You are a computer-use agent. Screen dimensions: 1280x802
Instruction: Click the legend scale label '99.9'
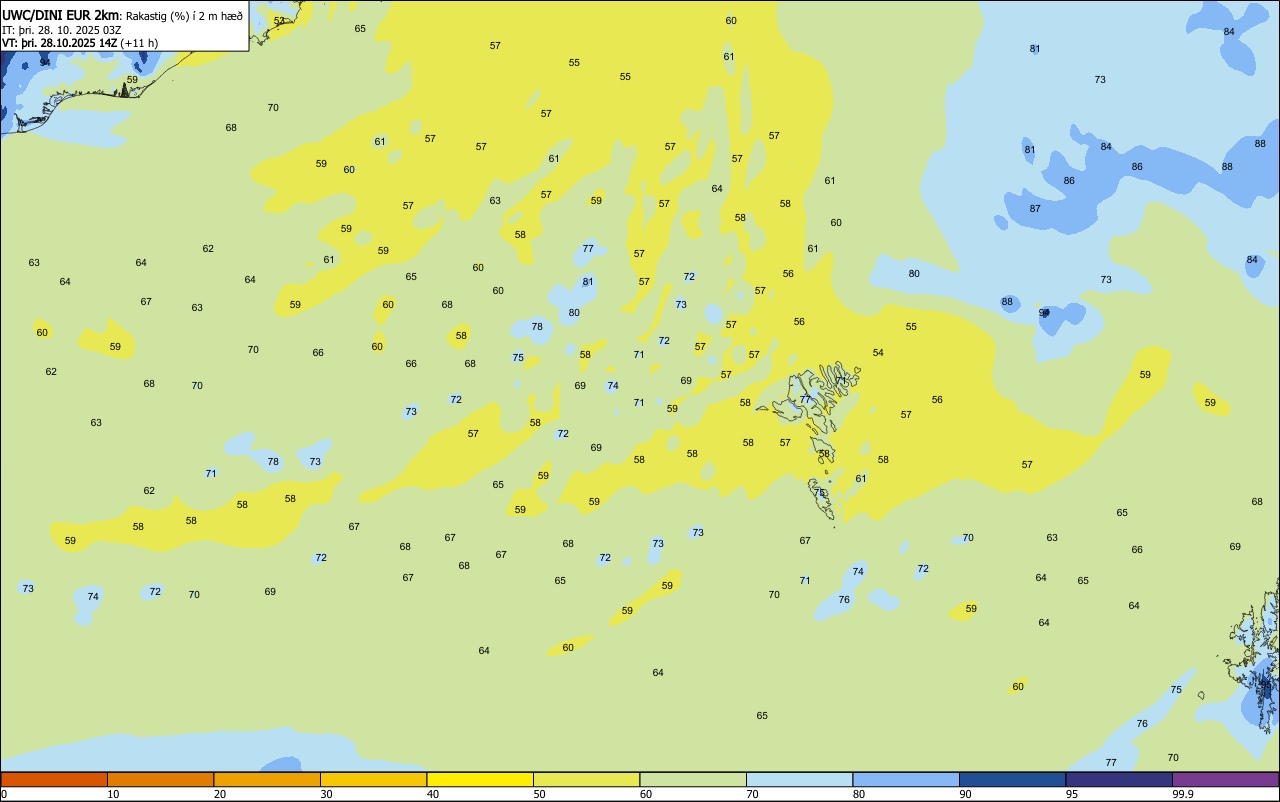coord(1183,794)
